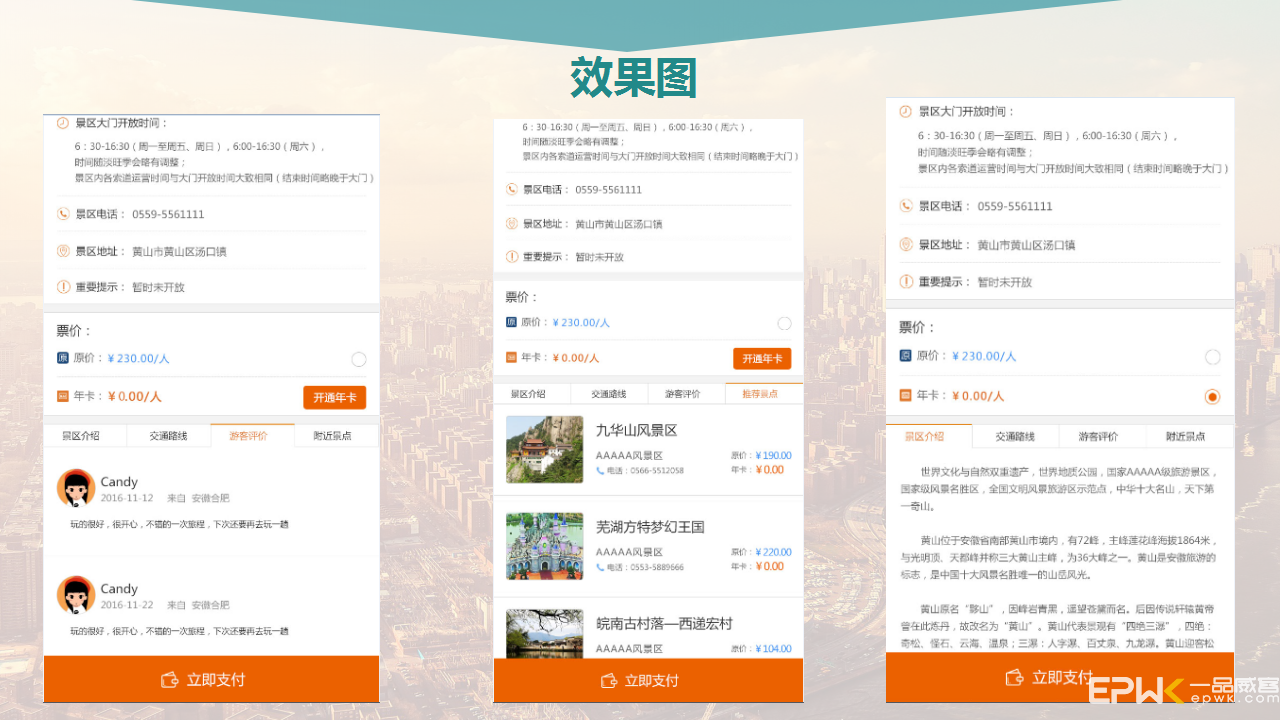Image resolution: width=1280 pixels, height=720 pixels.
Task: Open the 芜湖方特梦幻王国 castle thumbnail
Action: point(545,546)
